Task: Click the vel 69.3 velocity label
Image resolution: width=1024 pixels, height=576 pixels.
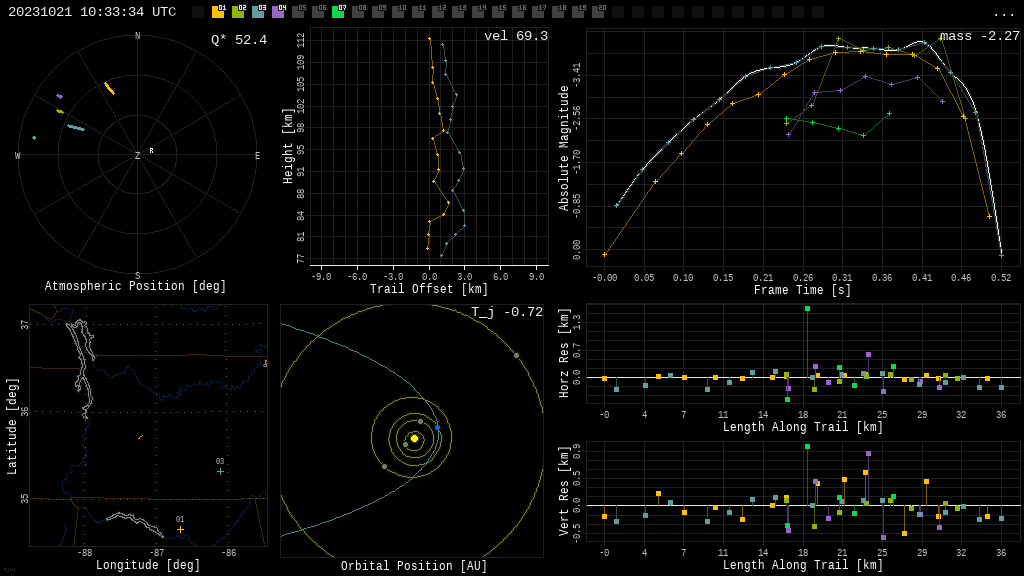Action: [x=515, y=36]
